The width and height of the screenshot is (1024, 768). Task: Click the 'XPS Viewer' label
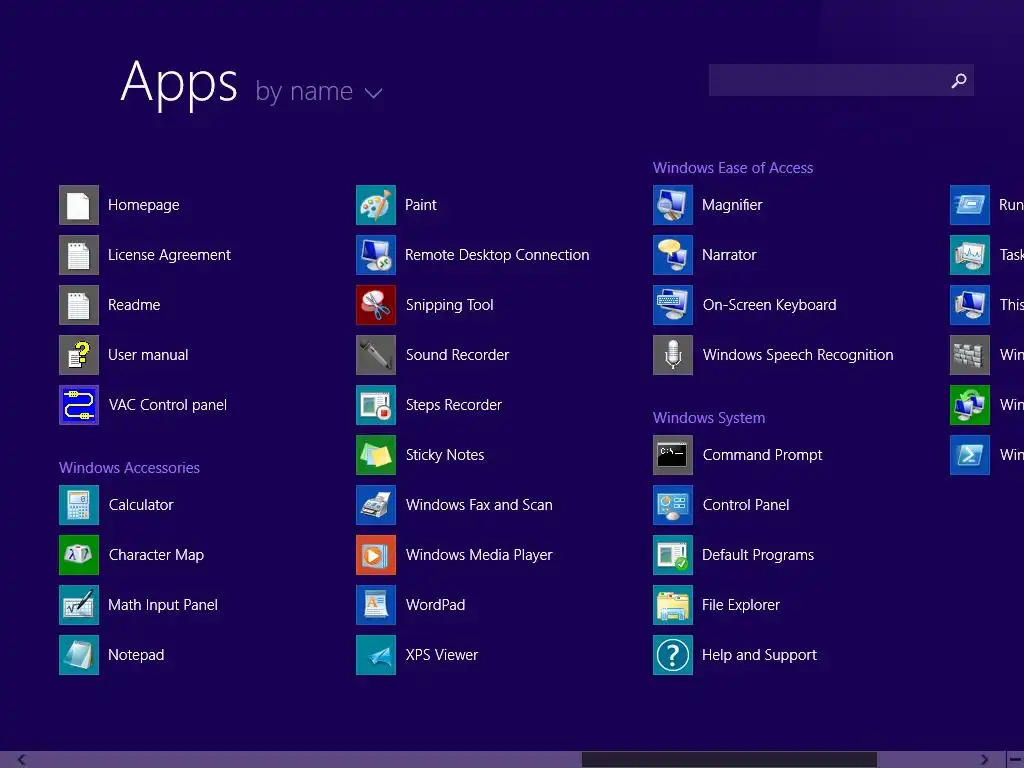[441, 655]
